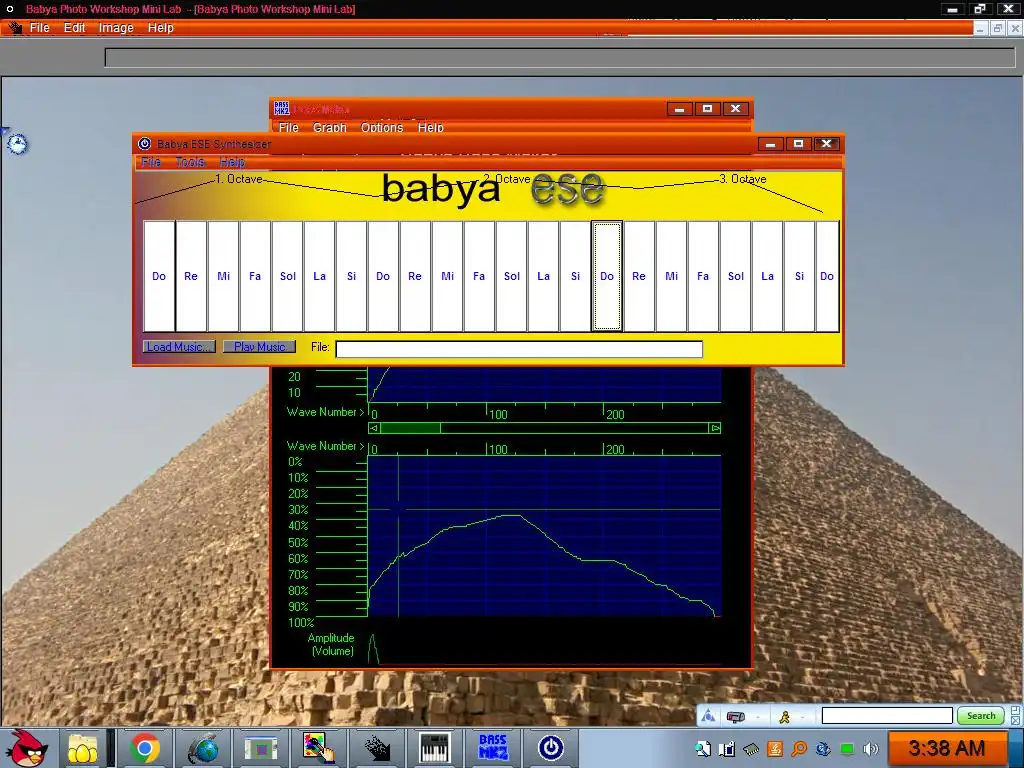This screenshot has height=768, width=1024.
Task: Click the search box beside the Search button
Action: [x=887, y=716]
